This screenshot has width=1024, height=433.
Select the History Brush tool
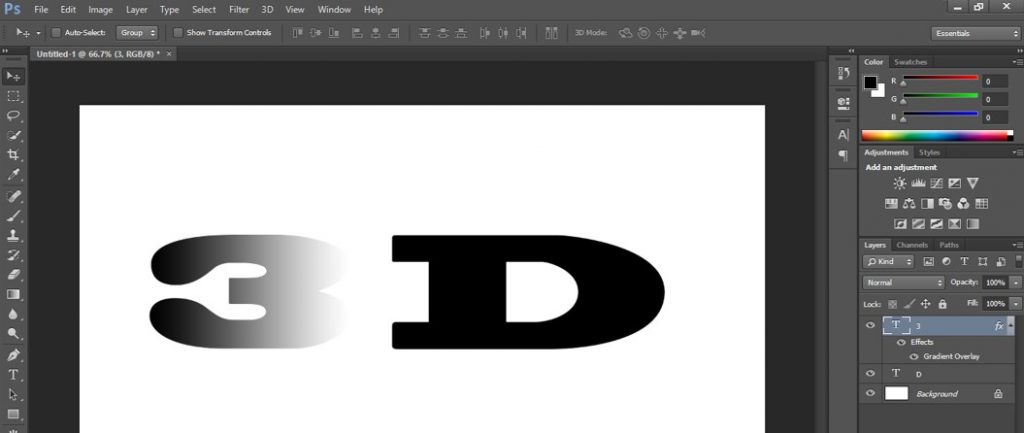tap(13, 255)
